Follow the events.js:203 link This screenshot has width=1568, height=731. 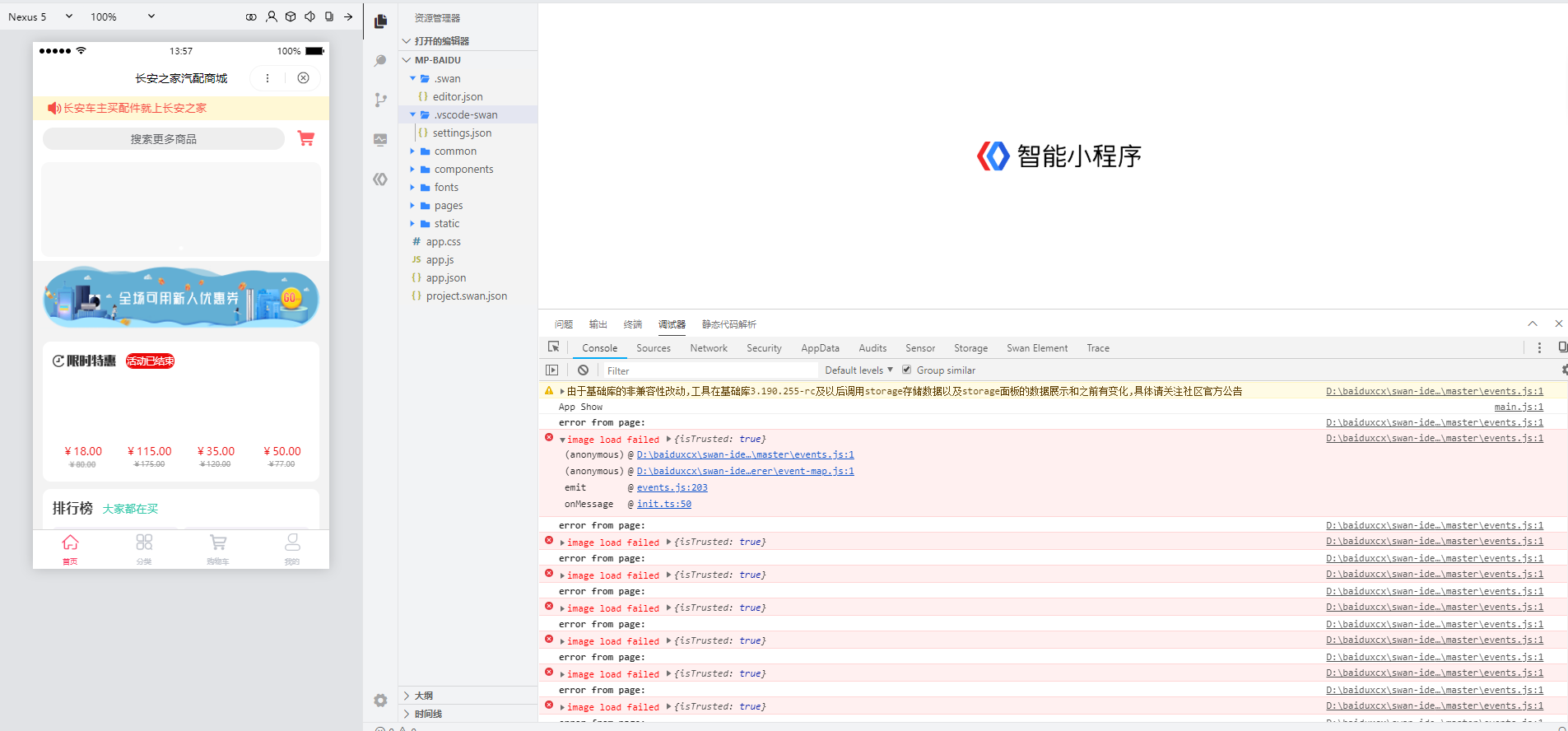pyautogui.click(x=672, y=487)
